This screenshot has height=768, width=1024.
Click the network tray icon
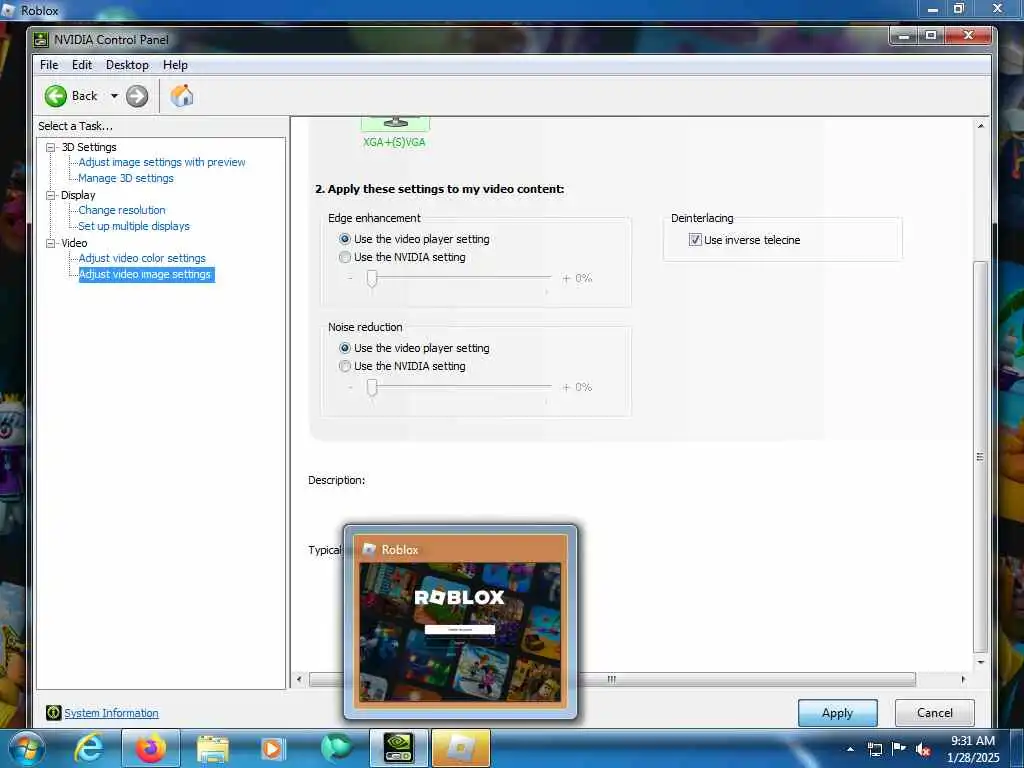point(874,749)
